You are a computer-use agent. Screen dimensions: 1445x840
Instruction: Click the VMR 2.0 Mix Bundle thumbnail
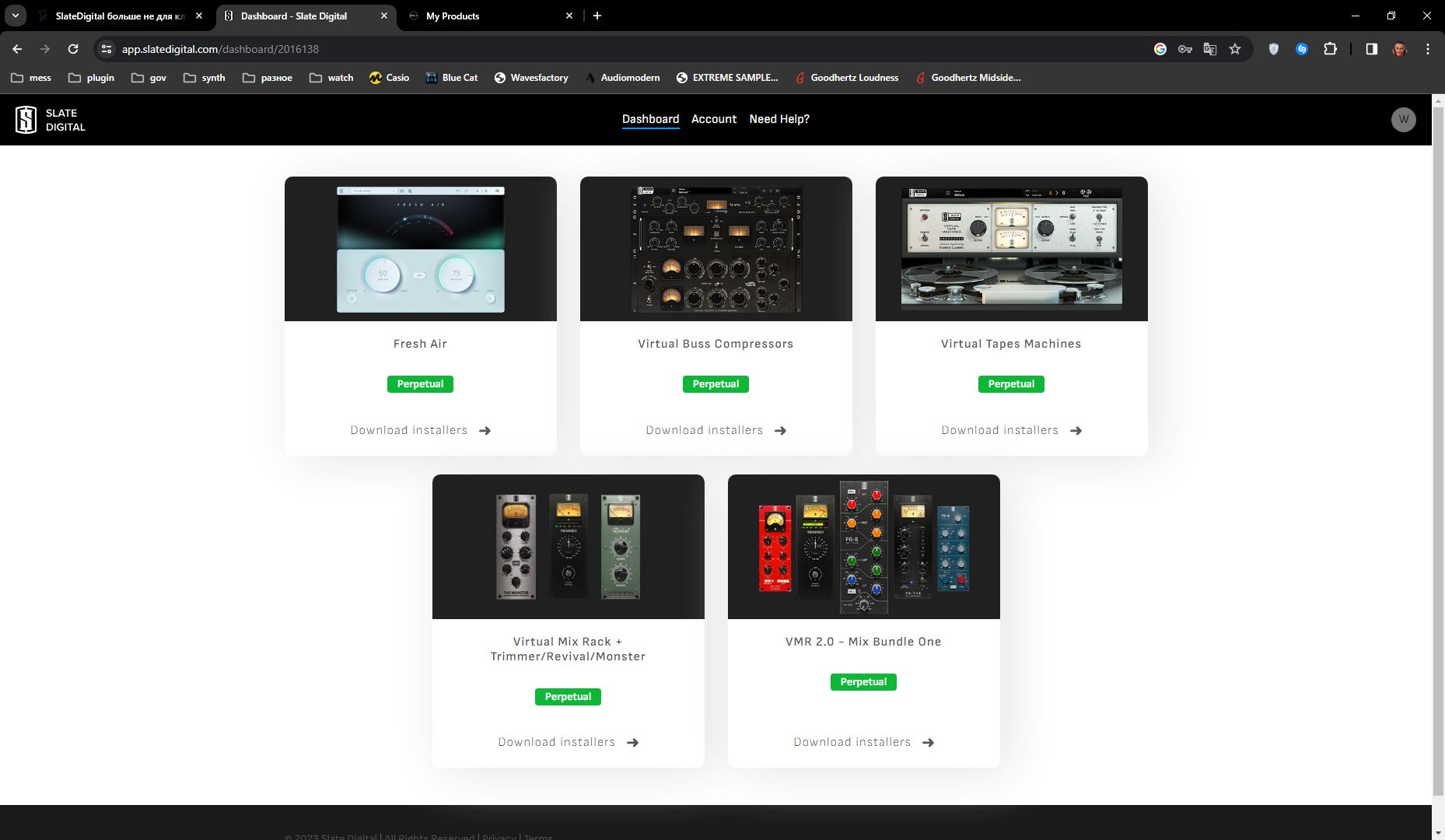click(864, 547)
